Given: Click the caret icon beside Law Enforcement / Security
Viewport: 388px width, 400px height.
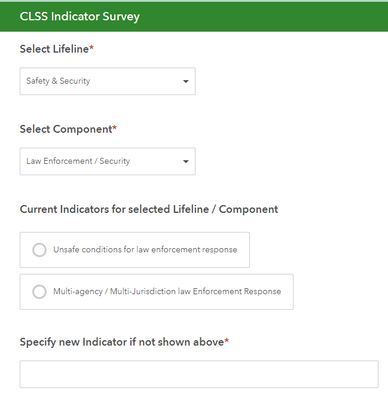Looking at the screenshot, I should pyautogui.click(x=186, y=161).
